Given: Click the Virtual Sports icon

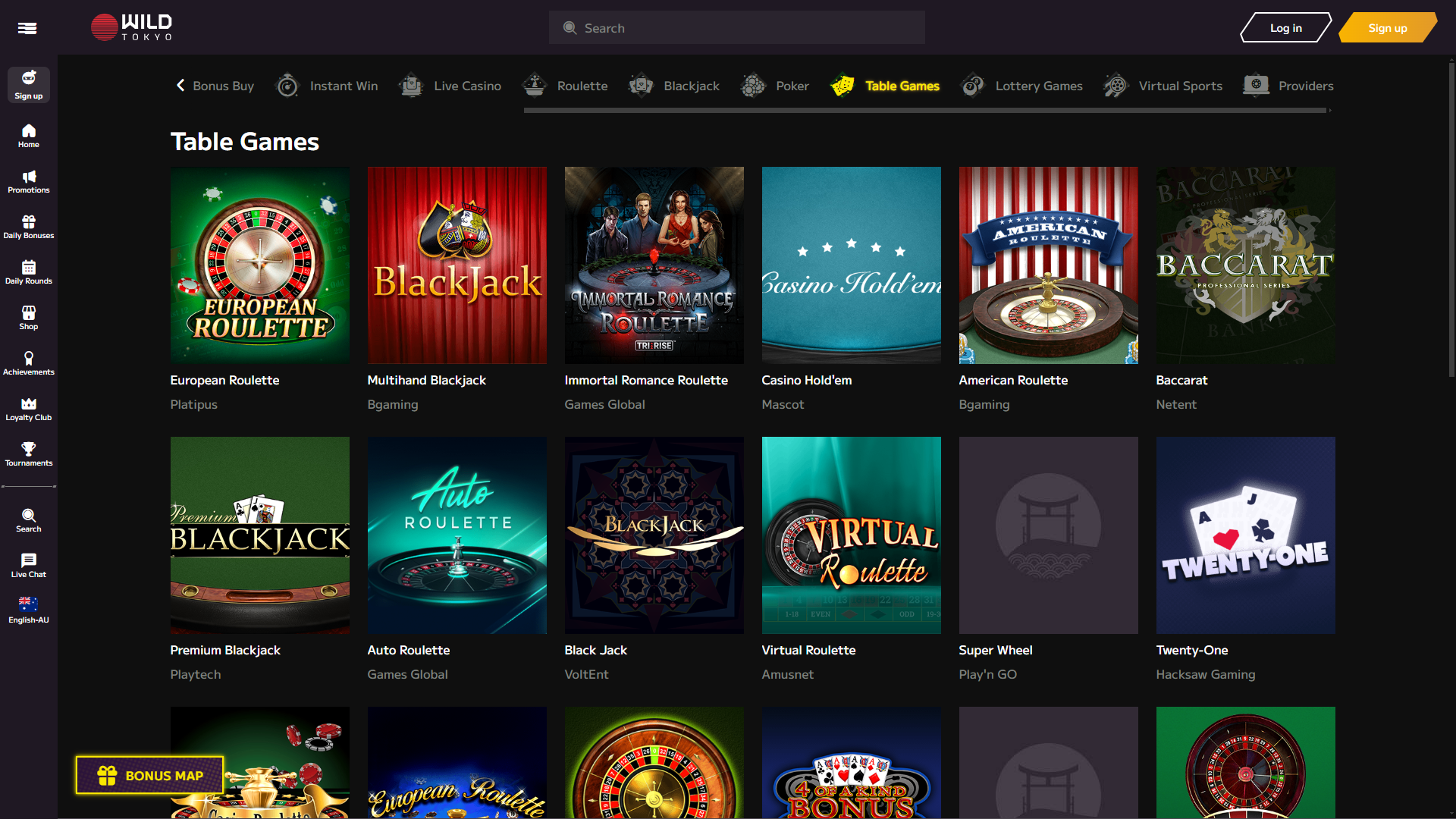Looking at the screenshot, I should pos(1116,86).
